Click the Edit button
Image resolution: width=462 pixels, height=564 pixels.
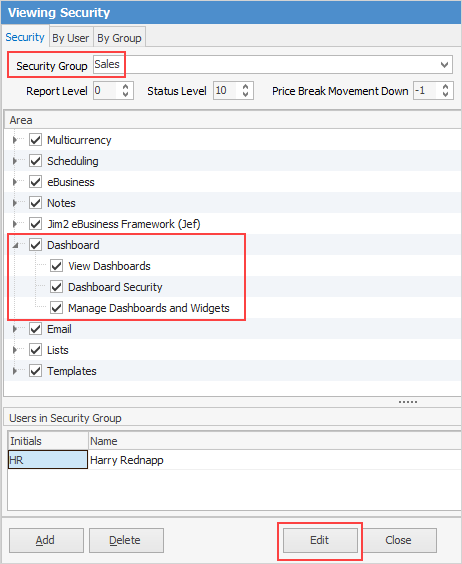tap(320, 540)
